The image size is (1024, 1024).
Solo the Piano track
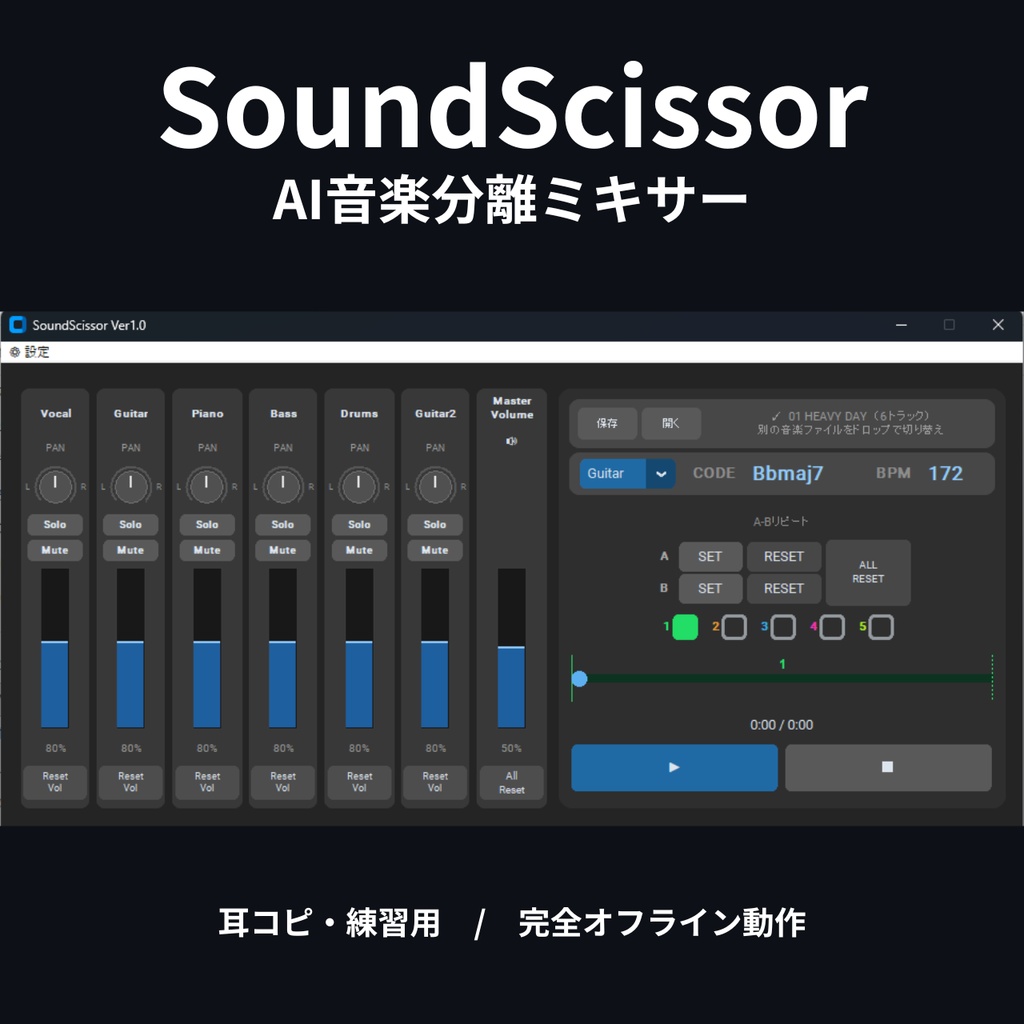tap(207, 524)
